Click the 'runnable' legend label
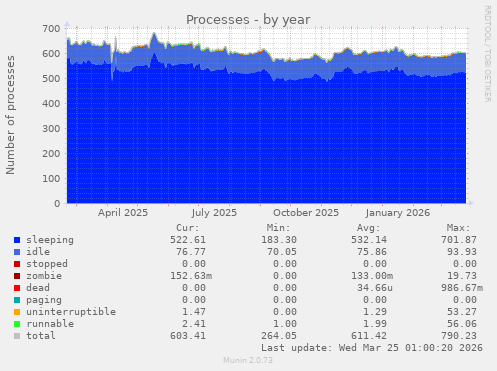 pyautogui.click(x=50, y=324)
